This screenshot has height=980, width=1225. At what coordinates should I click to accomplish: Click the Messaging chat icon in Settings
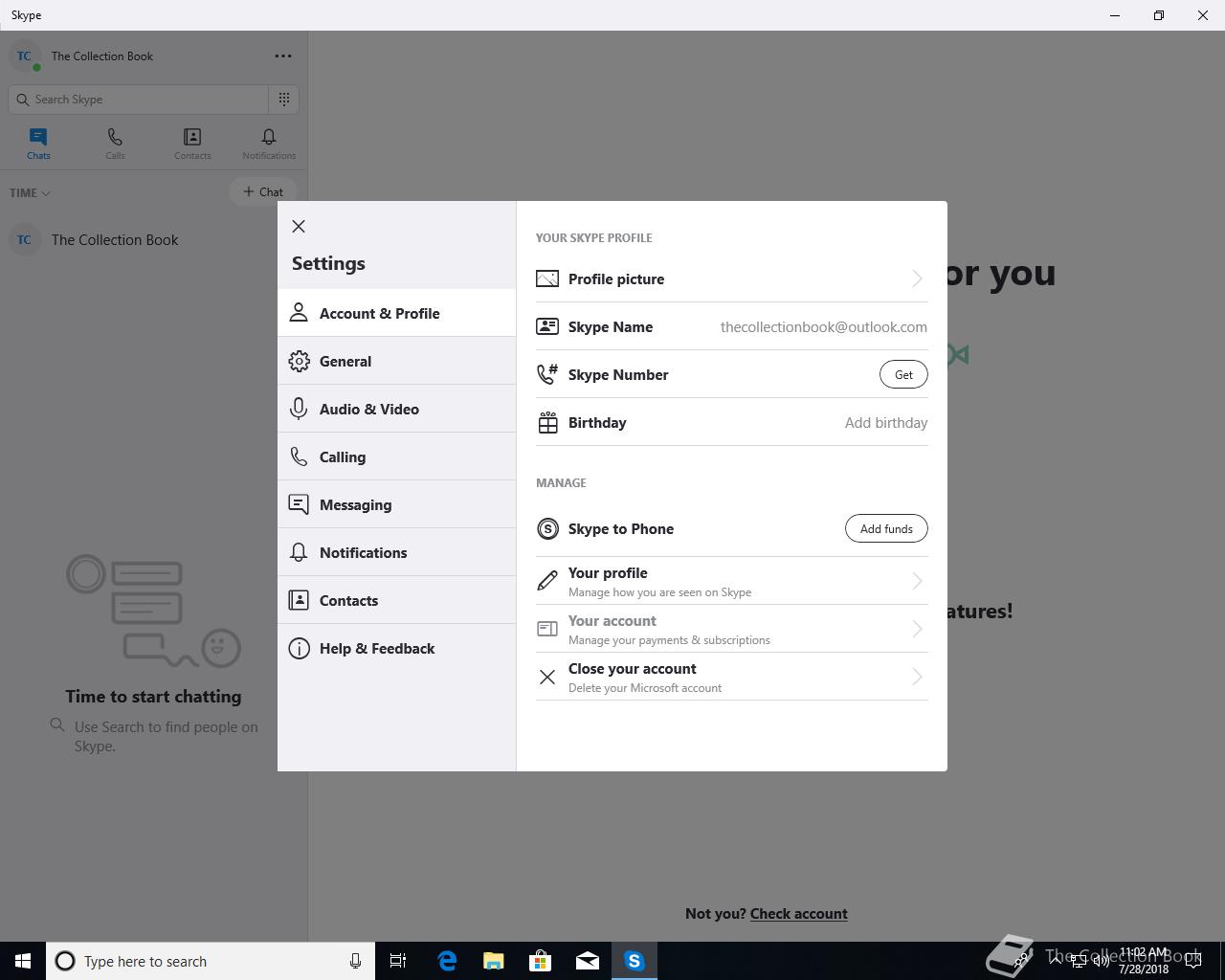[x=299, y=504]
